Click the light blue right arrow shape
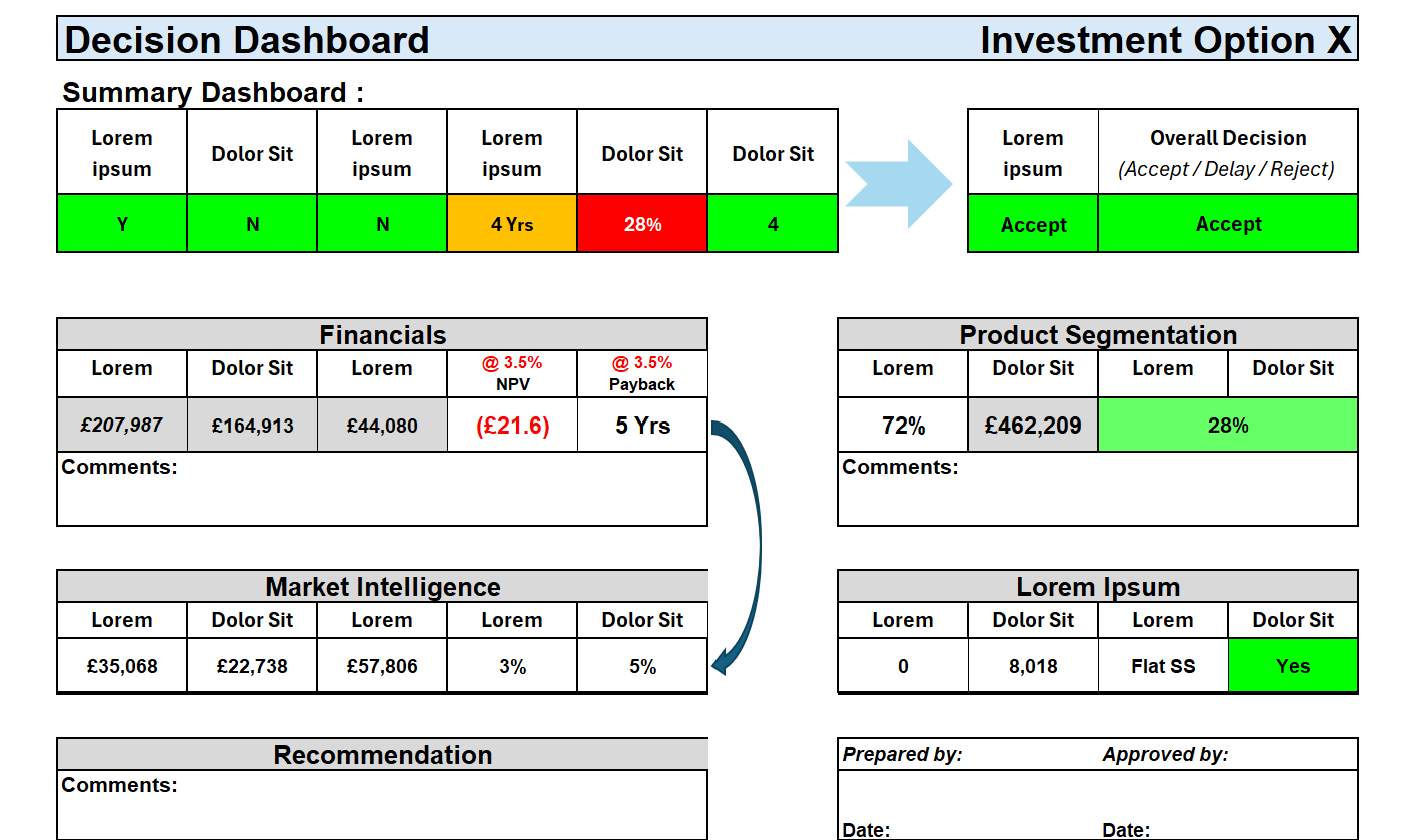The width and height of the screenshot is (1426, 840). point(899,182)
